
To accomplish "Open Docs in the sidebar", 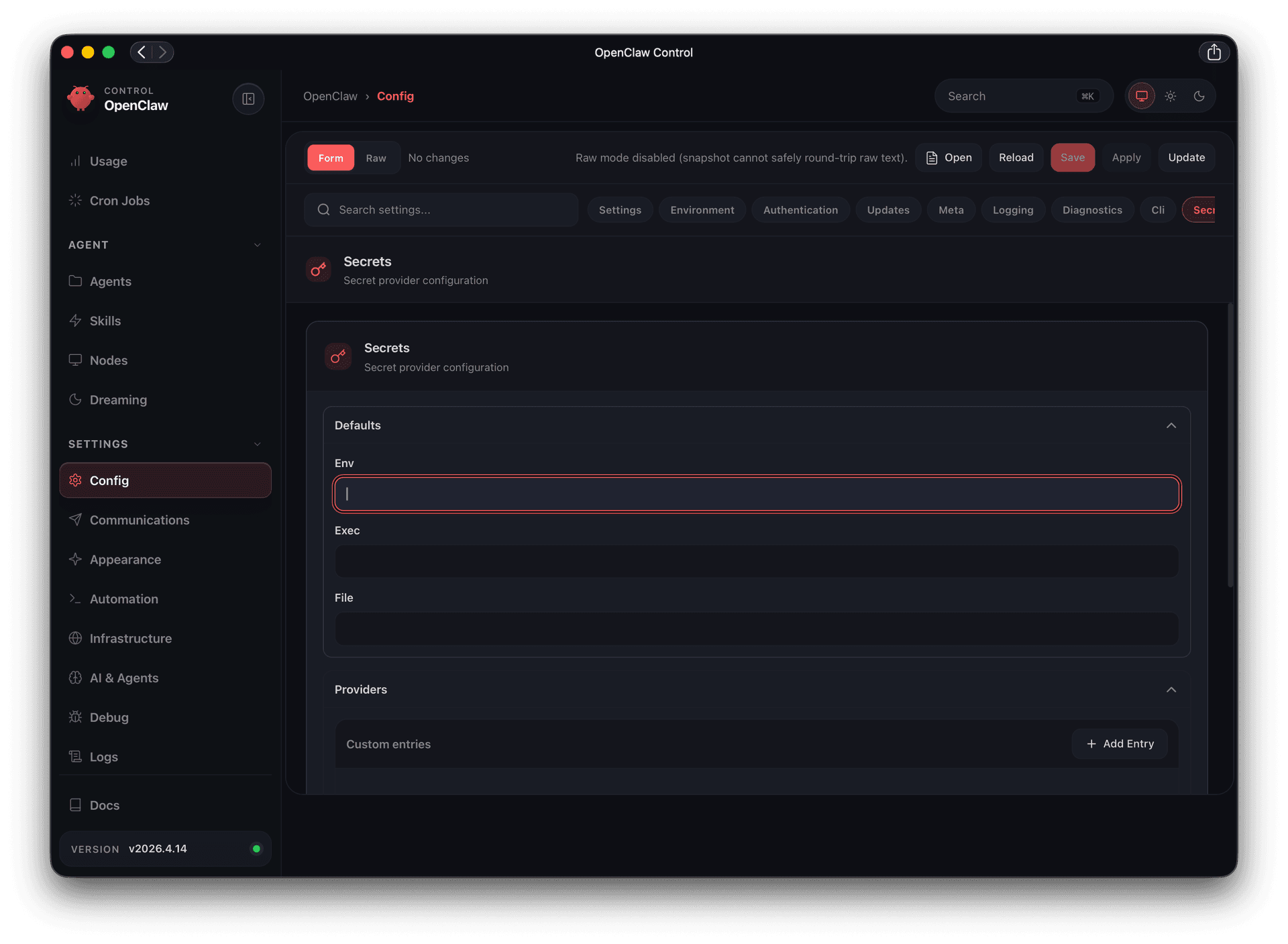I will tap(165, 805).
